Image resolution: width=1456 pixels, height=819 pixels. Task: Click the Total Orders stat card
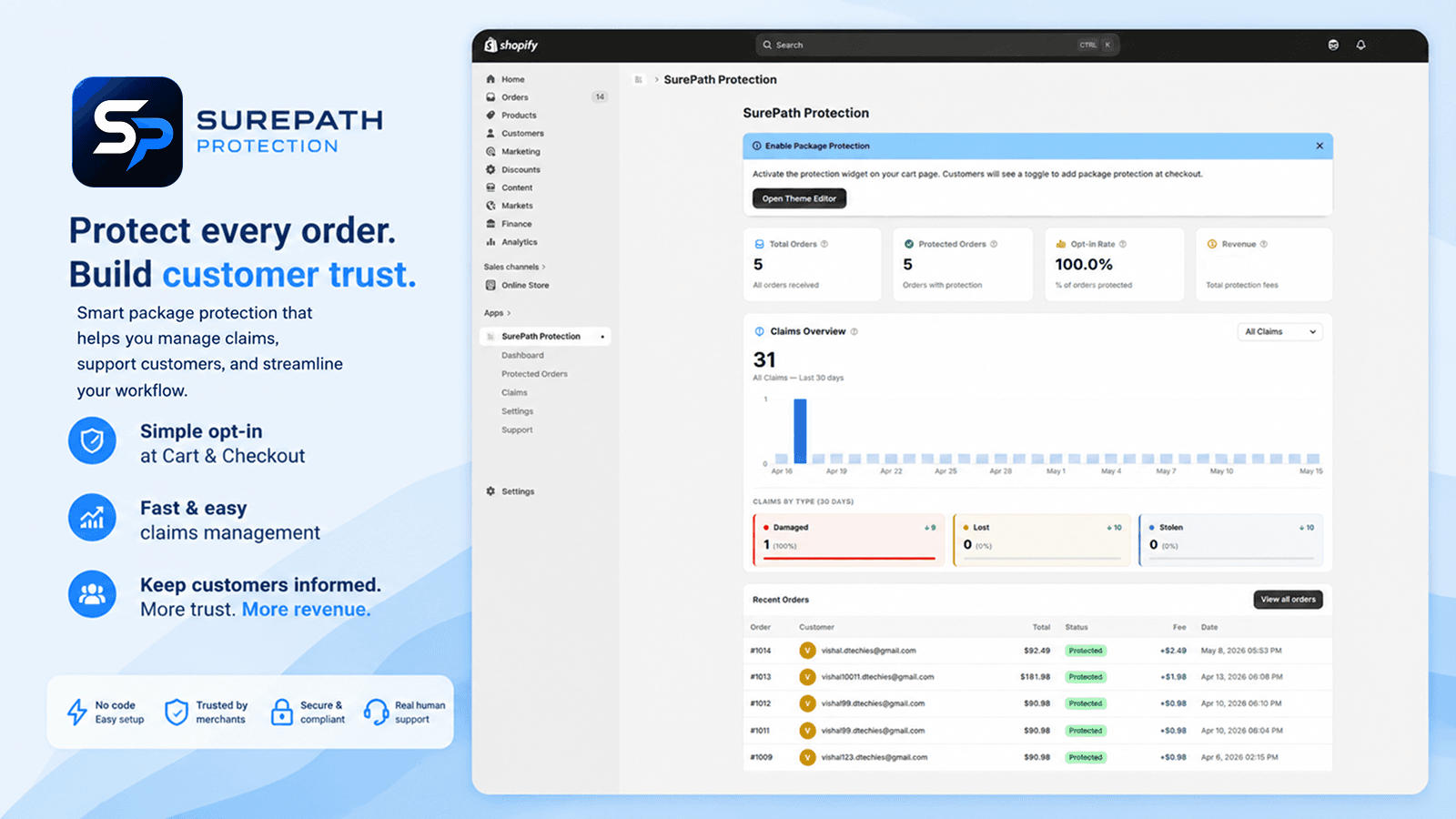812,265
